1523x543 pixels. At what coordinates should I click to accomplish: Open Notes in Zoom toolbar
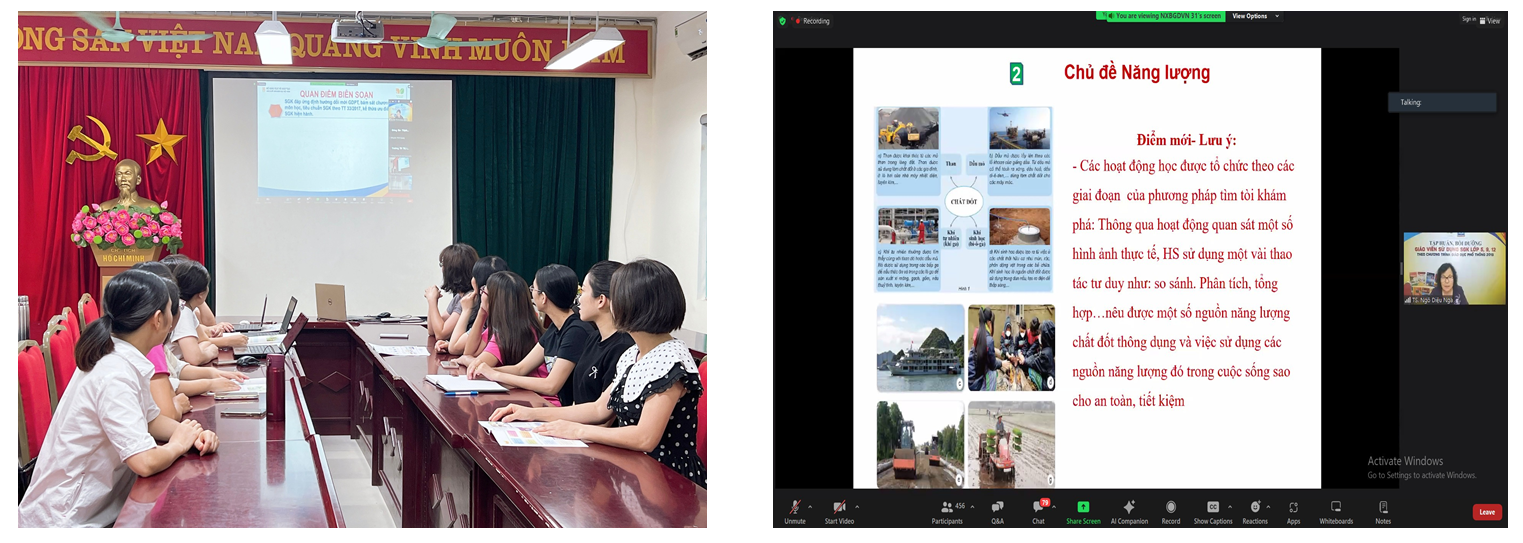1383,511
